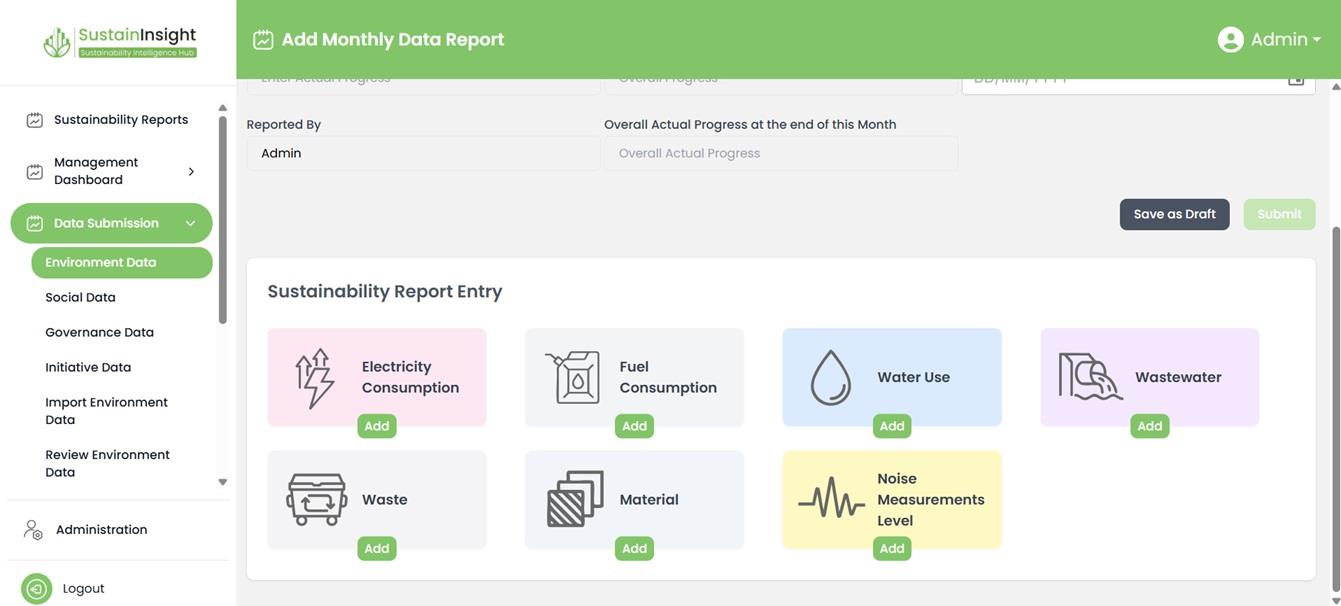Click the Logout circular icon
1341x606 pixels.
coord(36,589)
